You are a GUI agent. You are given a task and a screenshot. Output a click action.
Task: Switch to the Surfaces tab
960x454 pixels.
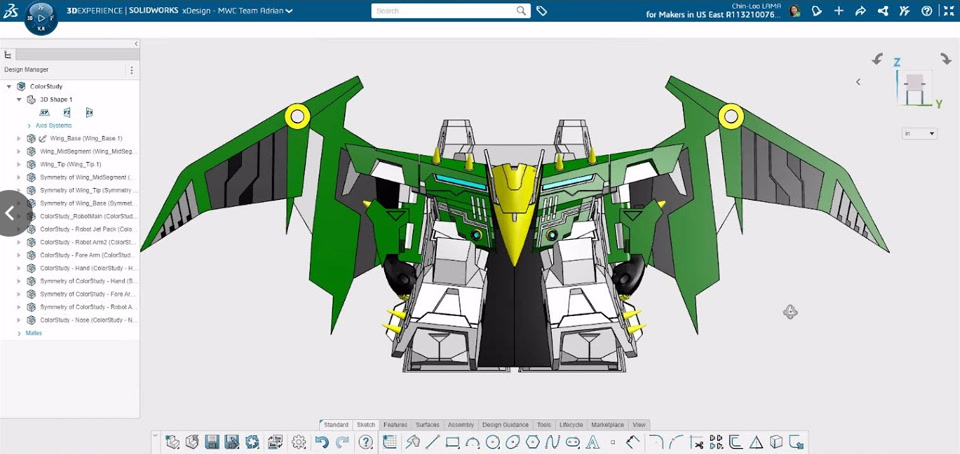coord(427,425)
